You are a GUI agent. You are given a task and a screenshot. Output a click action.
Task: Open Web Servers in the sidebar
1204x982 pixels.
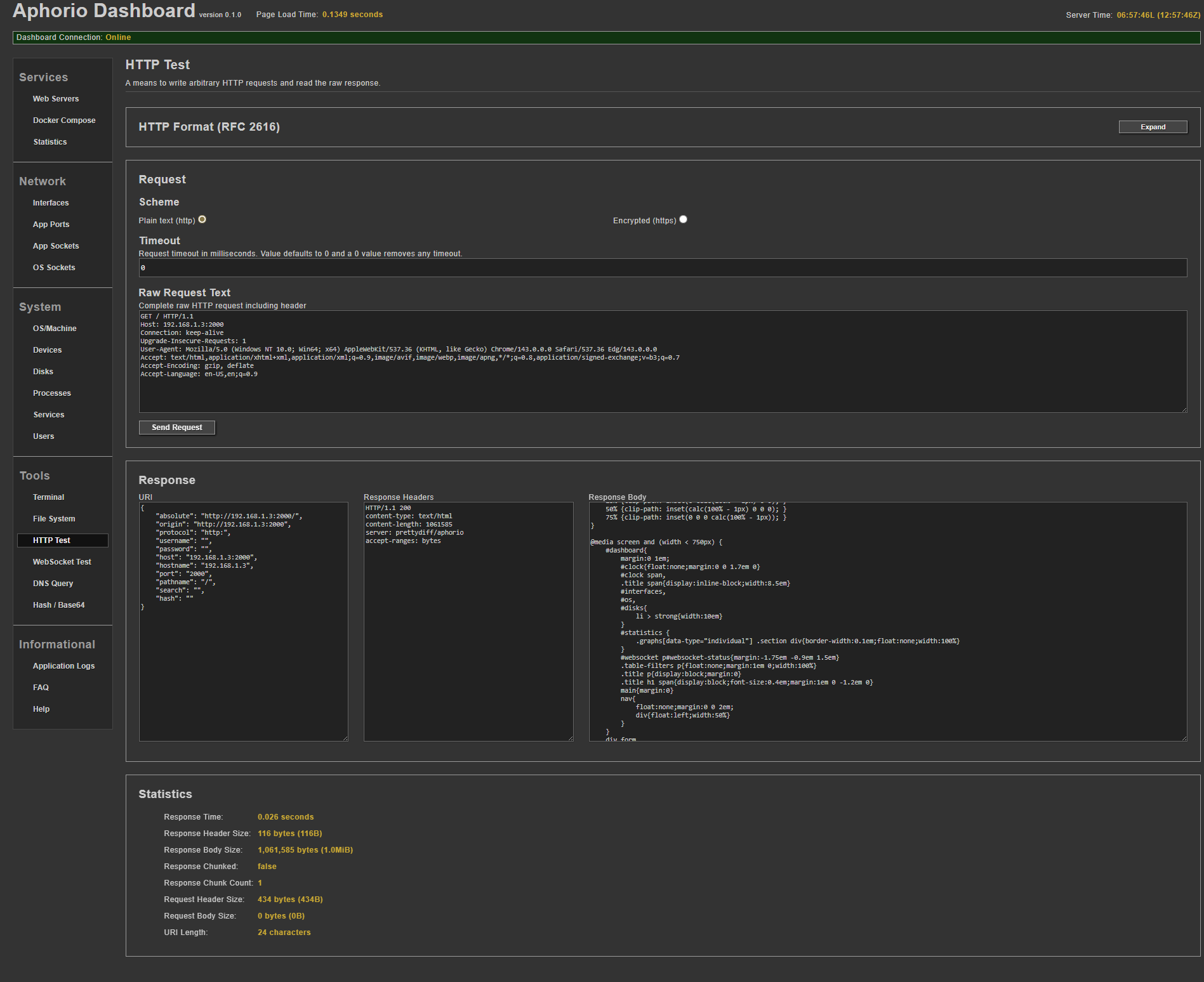(56, 99)
